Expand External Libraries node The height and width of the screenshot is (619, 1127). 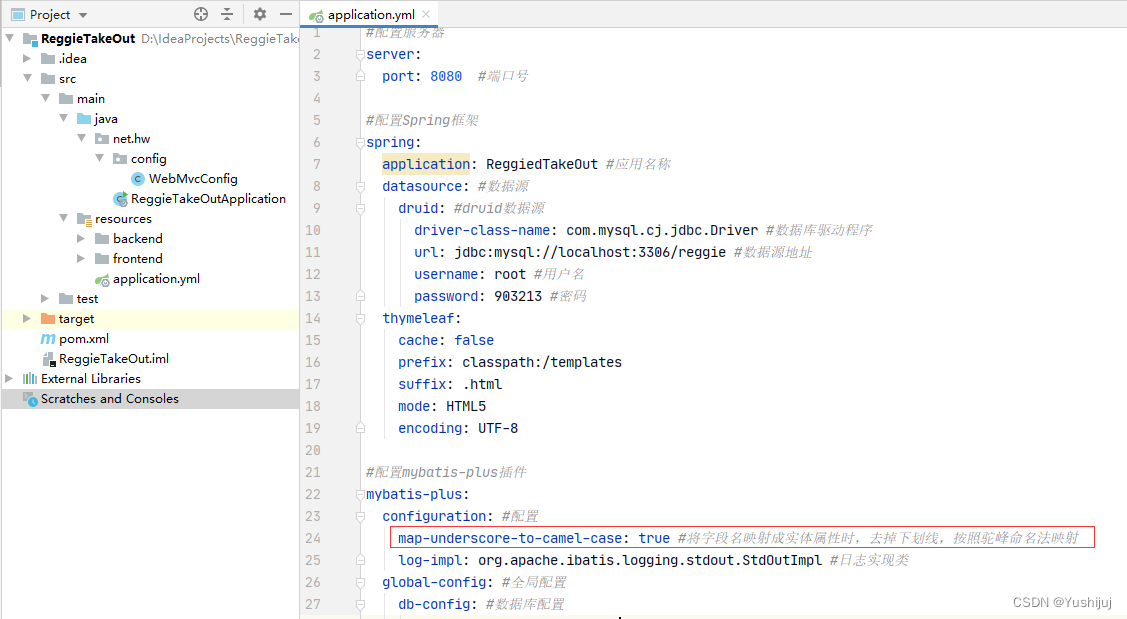point(9,378)
